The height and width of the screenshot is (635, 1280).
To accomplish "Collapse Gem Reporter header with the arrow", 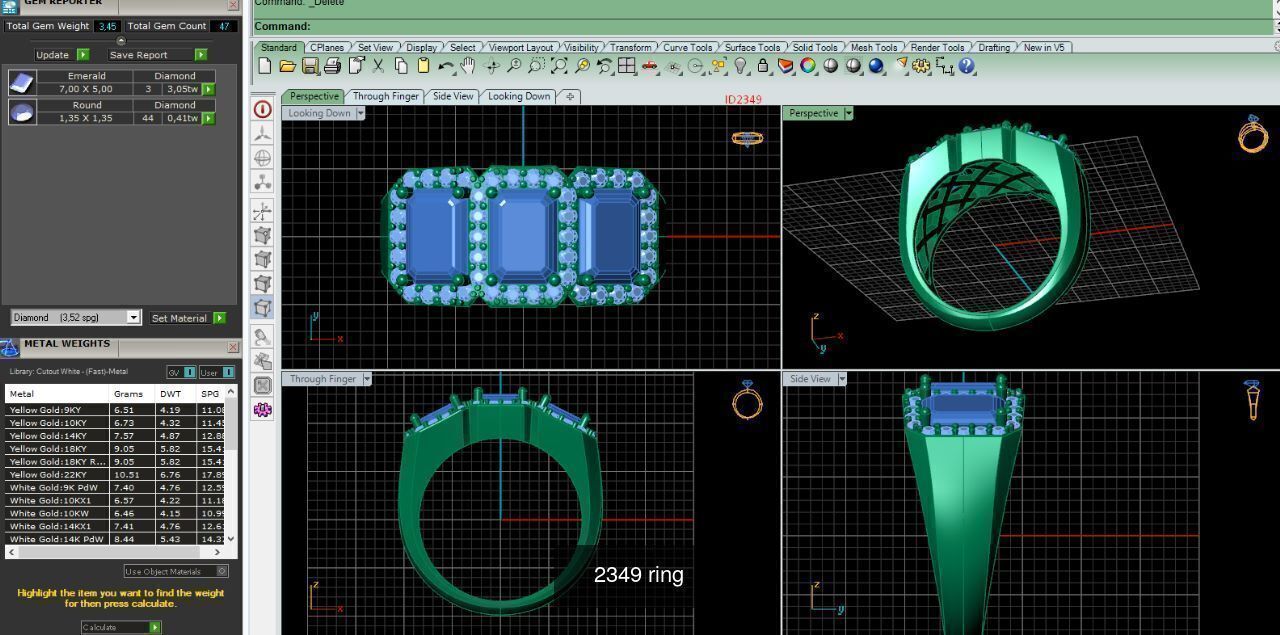I will pyautogui.click(x=121, y=41).
